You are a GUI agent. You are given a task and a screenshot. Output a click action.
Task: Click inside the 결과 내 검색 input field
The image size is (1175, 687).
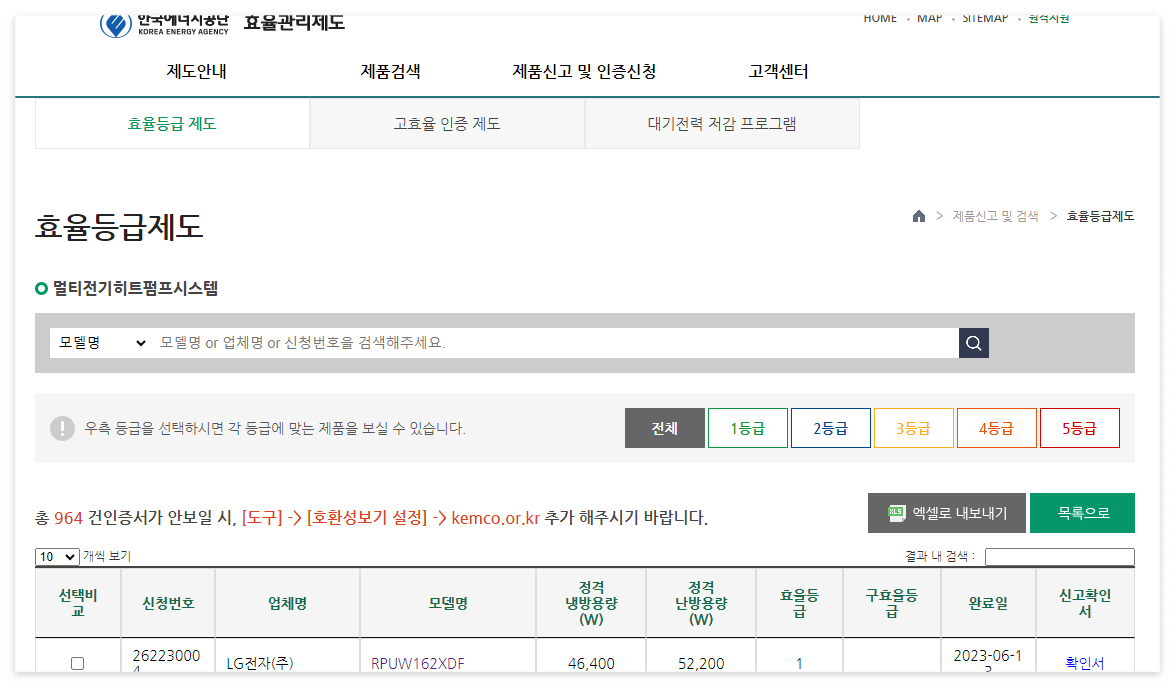click(1060, 557)
